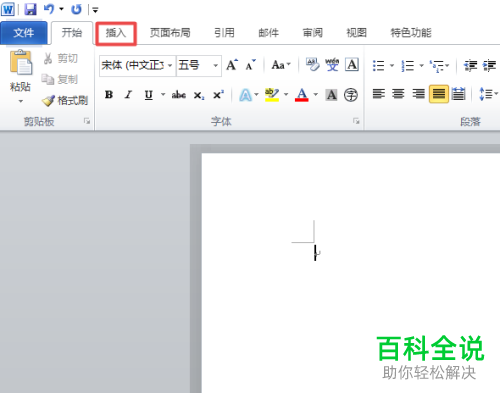Click into the 宋体 font name box

(133, 65)
